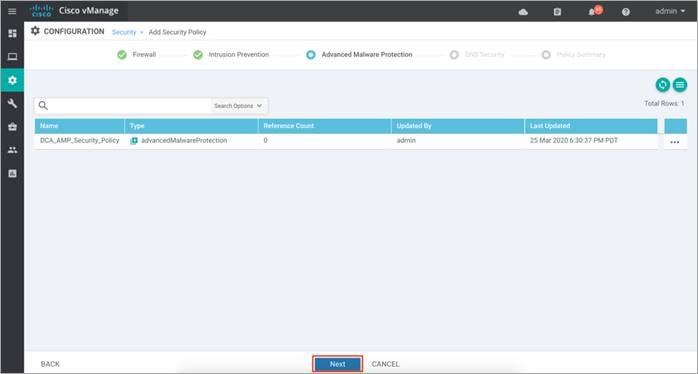Click the Intrusion Prevention step green checkmark
Screen dimensions: 698x374
click(198, 55)
